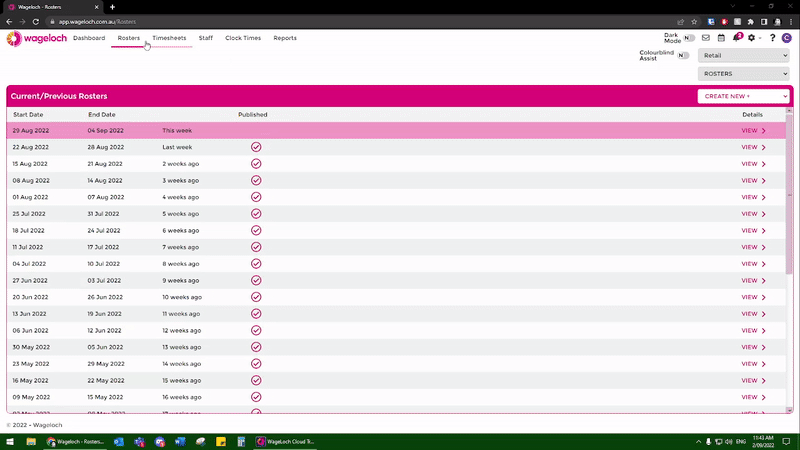Click the Wageloch logo
This screenshot has width=800, height=450.
(36, 38)
